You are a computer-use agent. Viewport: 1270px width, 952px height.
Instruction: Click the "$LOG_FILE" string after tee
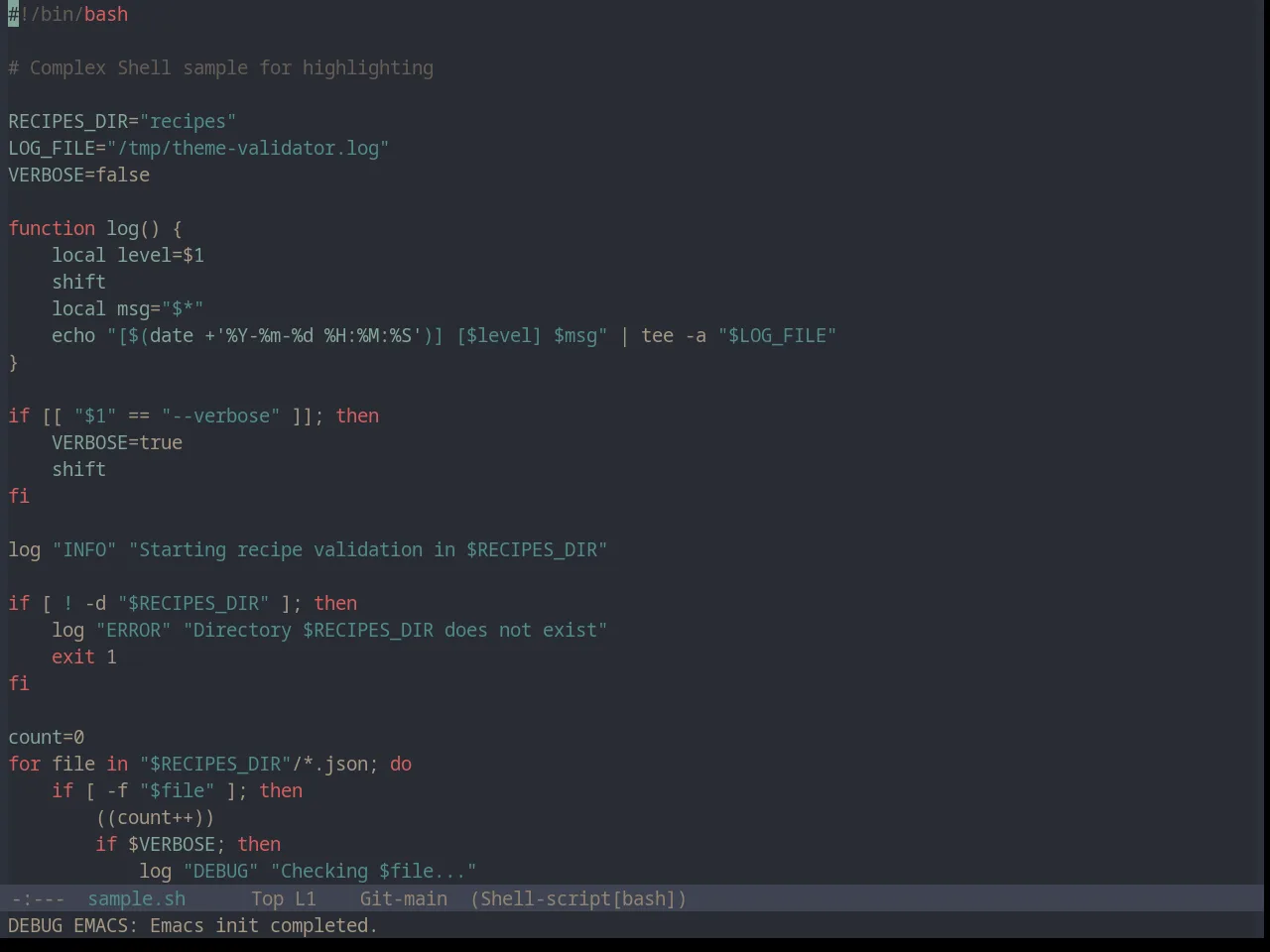tap(777, 335)
